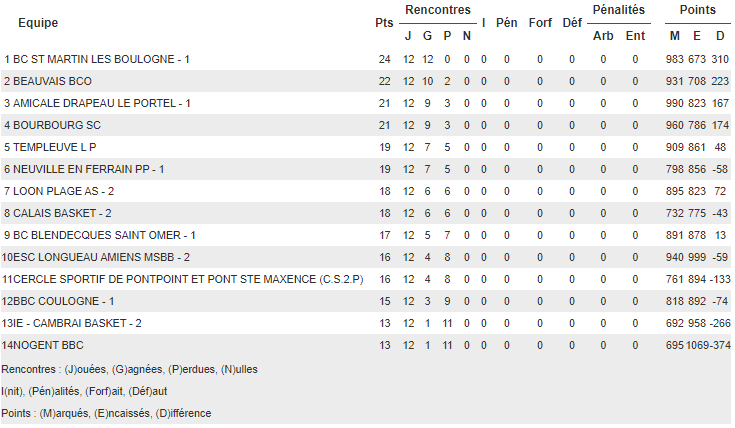Click IE - CAMBRAI BASKET - 2
This screenshot has height=428, width=735.
click(x=77, y=323)
